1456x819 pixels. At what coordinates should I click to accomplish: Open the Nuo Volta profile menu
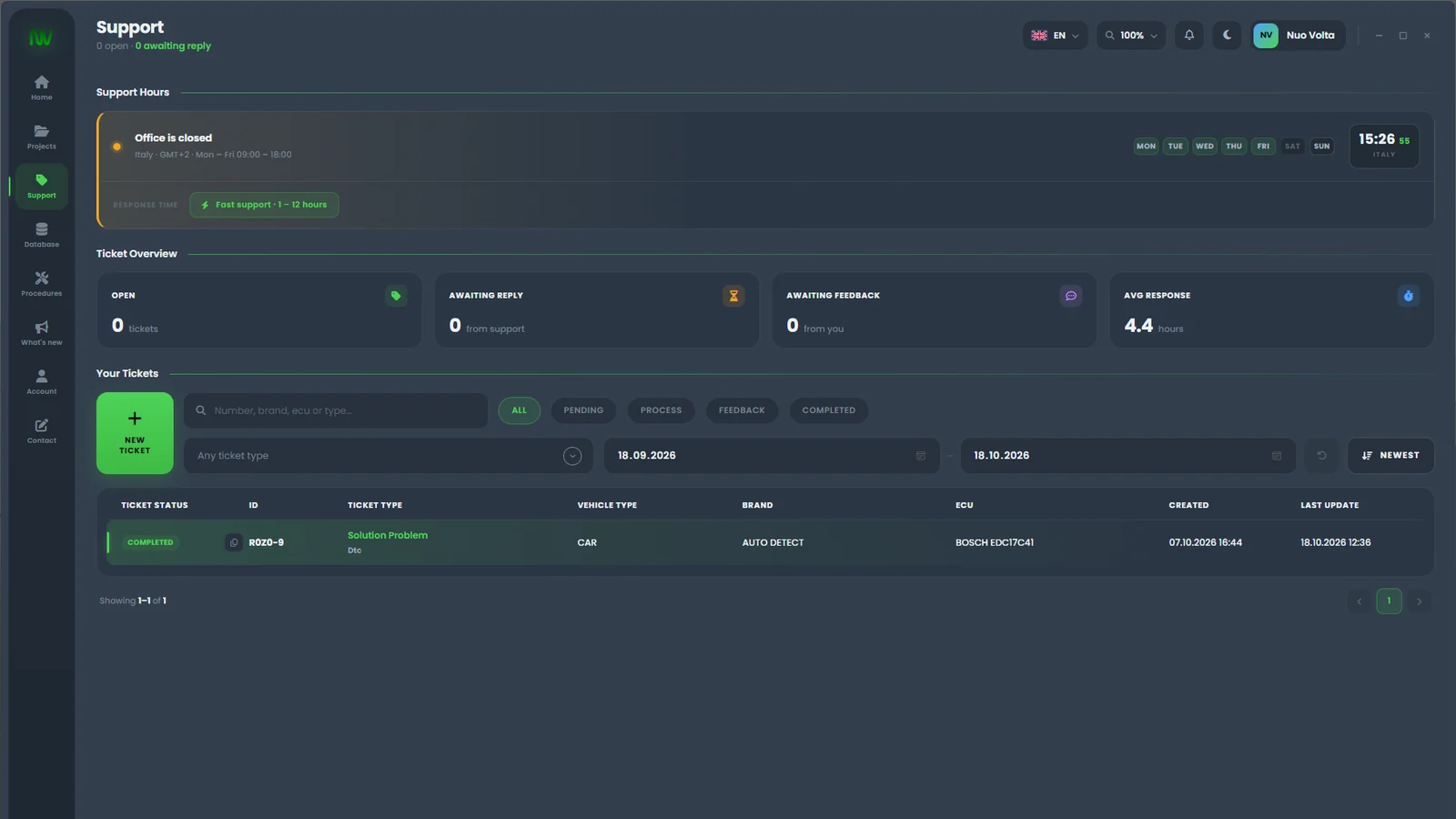point(1298,35)
